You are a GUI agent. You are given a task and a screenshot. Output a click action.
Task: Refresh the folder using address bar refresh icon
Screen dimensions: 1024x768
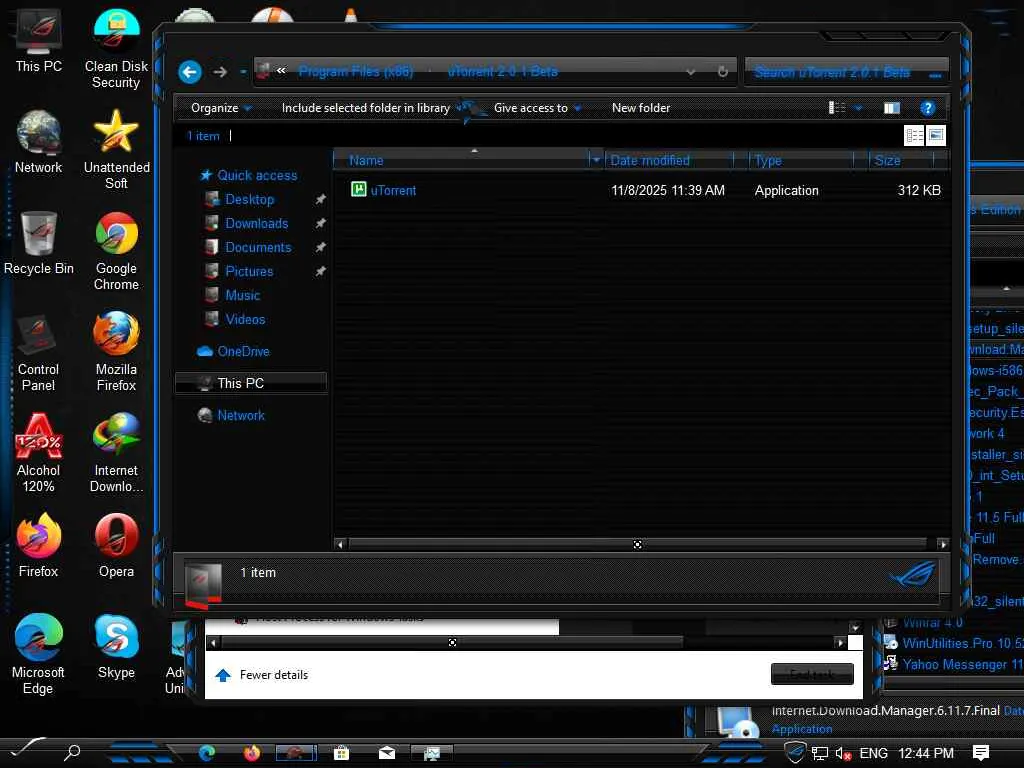[722, 72]
